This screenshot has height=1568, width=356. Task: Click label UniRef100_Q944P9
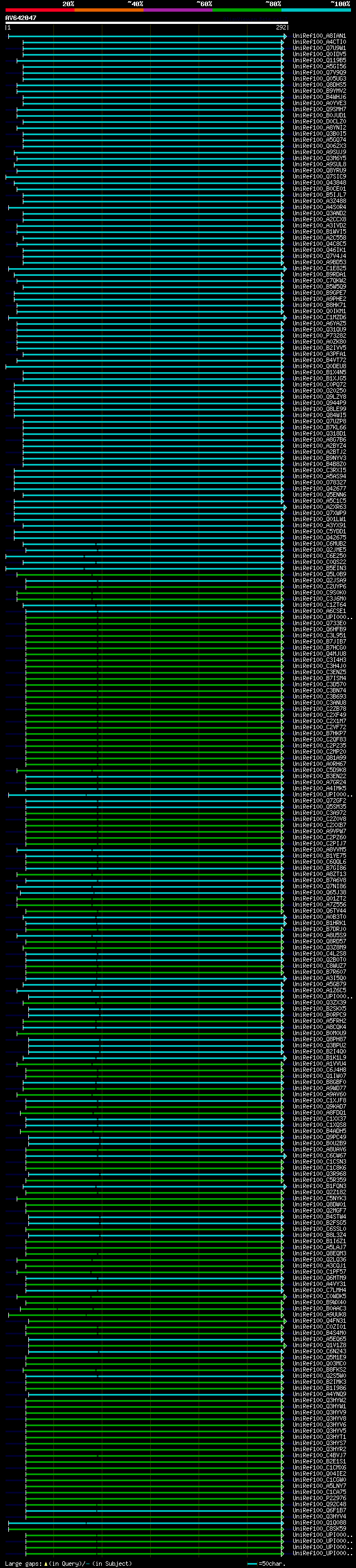[x=319, y=403]
